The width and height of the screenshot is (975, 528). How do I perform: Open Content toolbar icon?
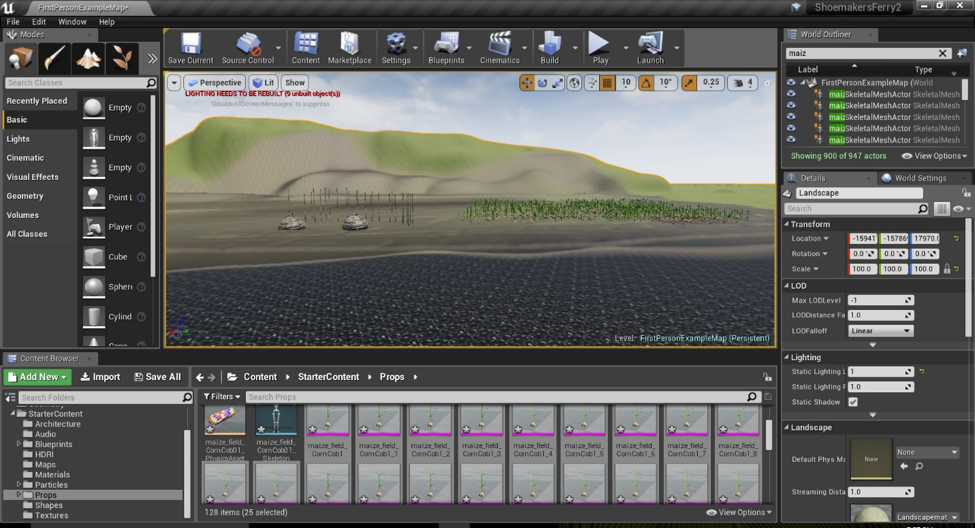point(305,48)
